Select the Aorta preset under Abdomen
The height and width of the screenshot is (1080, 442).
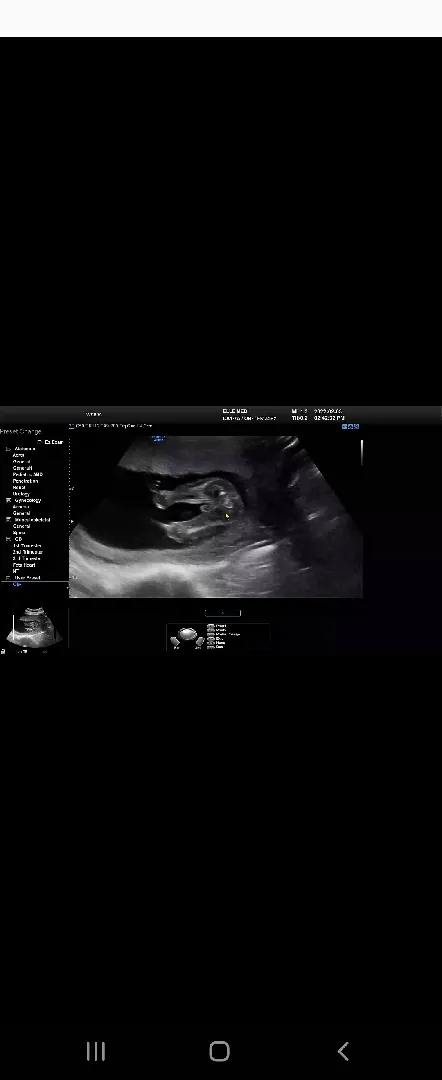19,455
